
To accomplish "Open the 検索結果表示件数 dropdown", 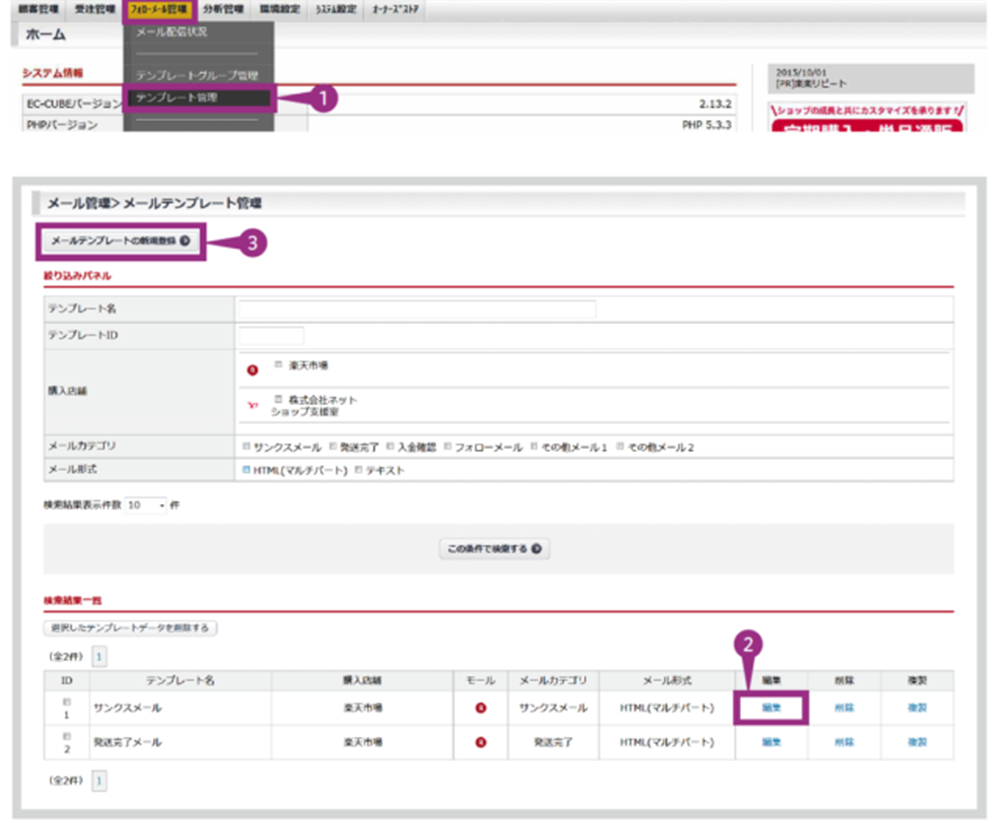I will click(x=146, y=506).
